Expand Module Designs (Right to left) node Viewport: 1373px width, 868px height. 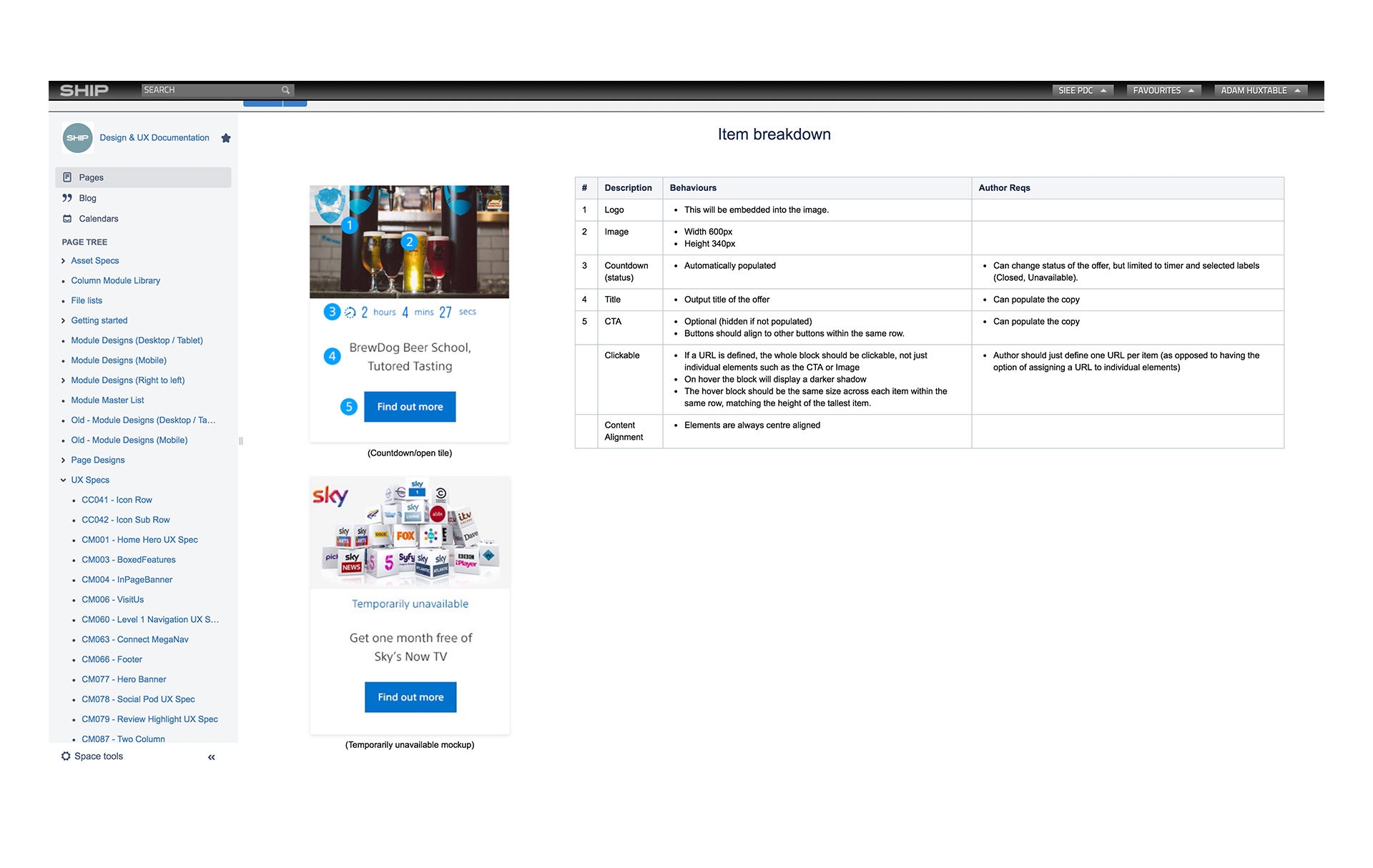click(x=63, y=381)
